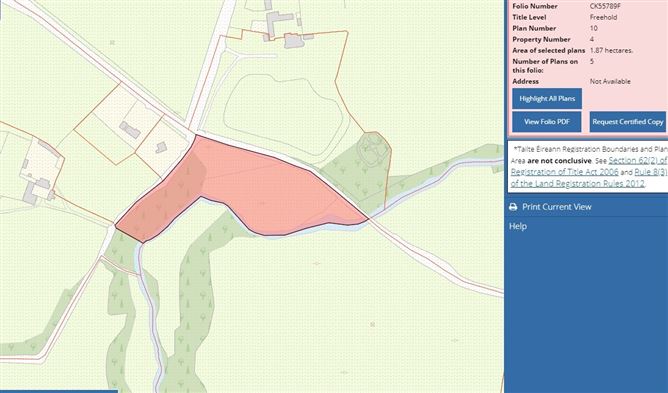Open the View Folio PDF button
This screenshot has height=393, width=668.
click(x=547, y=122)
